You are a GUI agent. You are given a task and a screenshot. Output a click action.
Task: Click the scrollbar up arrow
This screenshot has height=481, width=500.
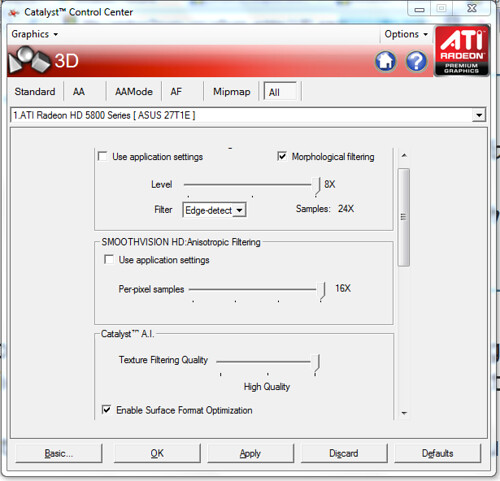[404, 155]
